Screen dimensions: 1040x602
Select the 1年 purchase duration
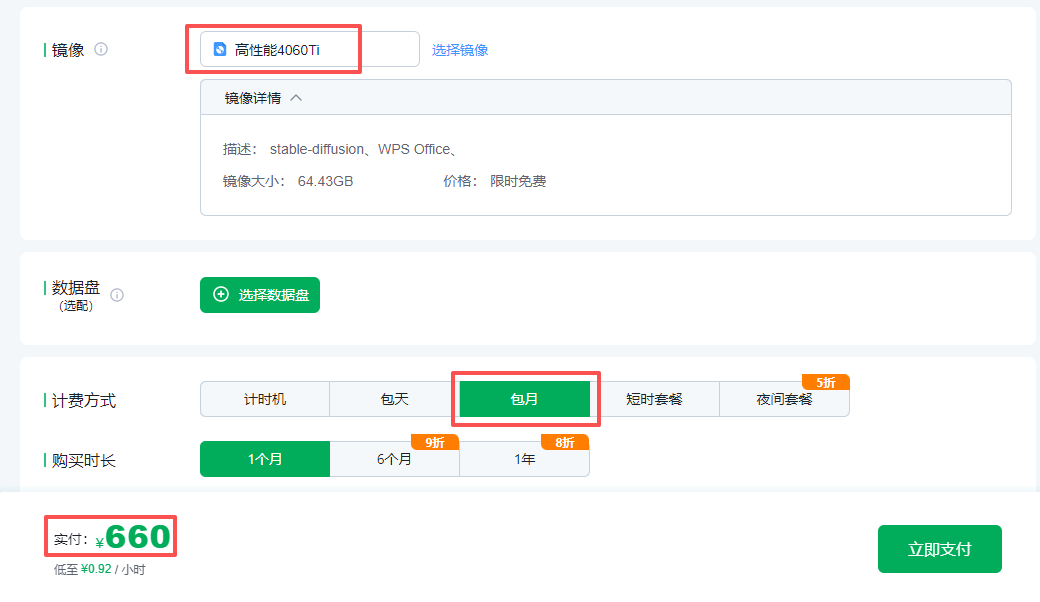524,461
